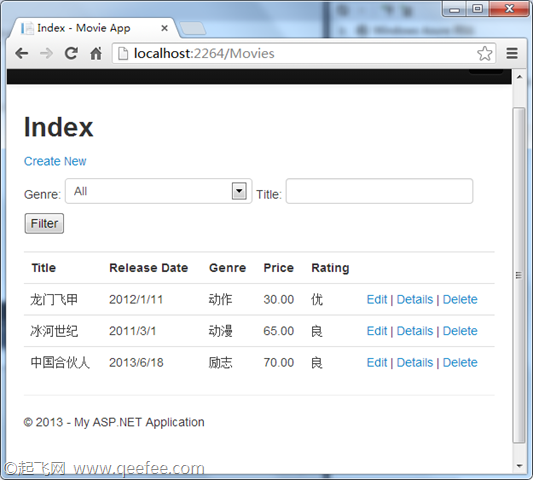533x480 pixels.
Task: Open a new tab next to Movie App tab
Action: [192, 28]
